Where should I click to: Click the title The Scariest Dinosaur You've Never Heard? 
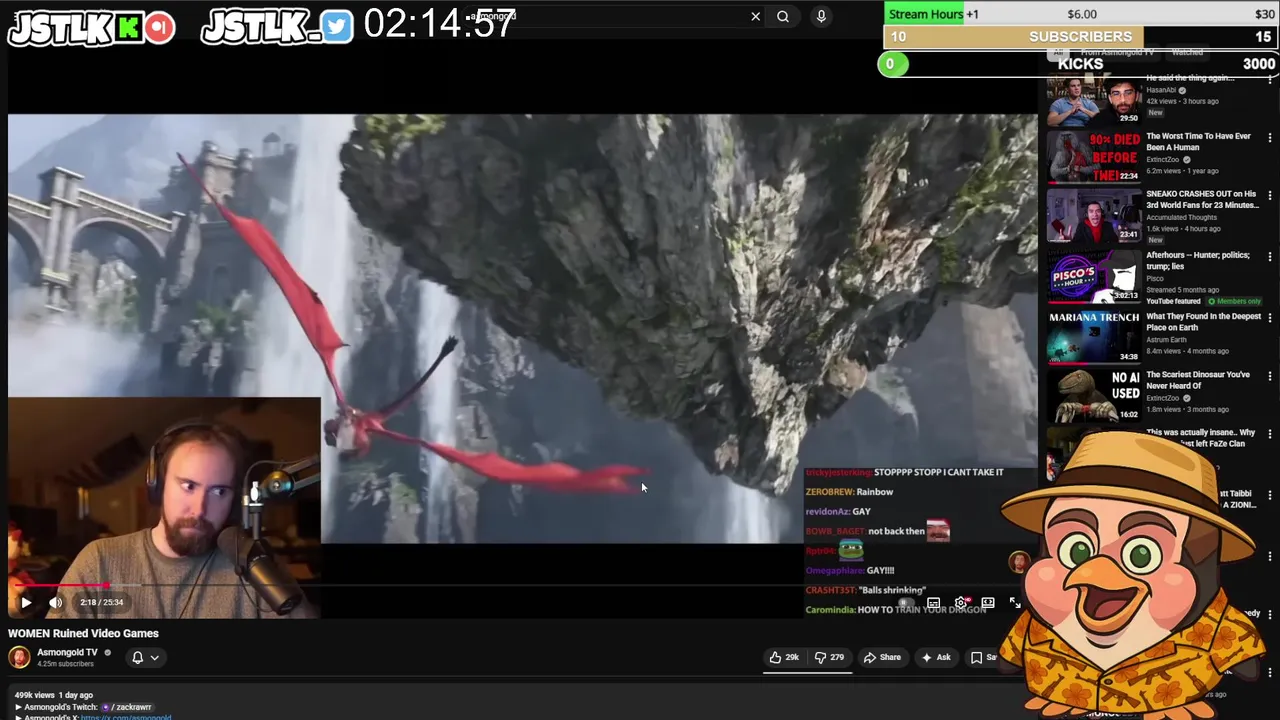[1198, 380]
